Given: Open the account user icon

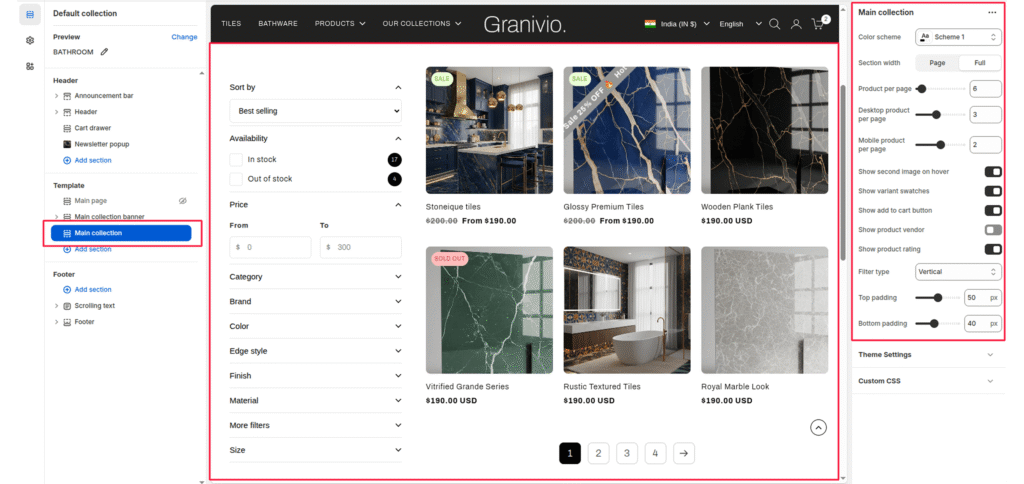Looking at the screenshot, I should (x=796, y=24).
